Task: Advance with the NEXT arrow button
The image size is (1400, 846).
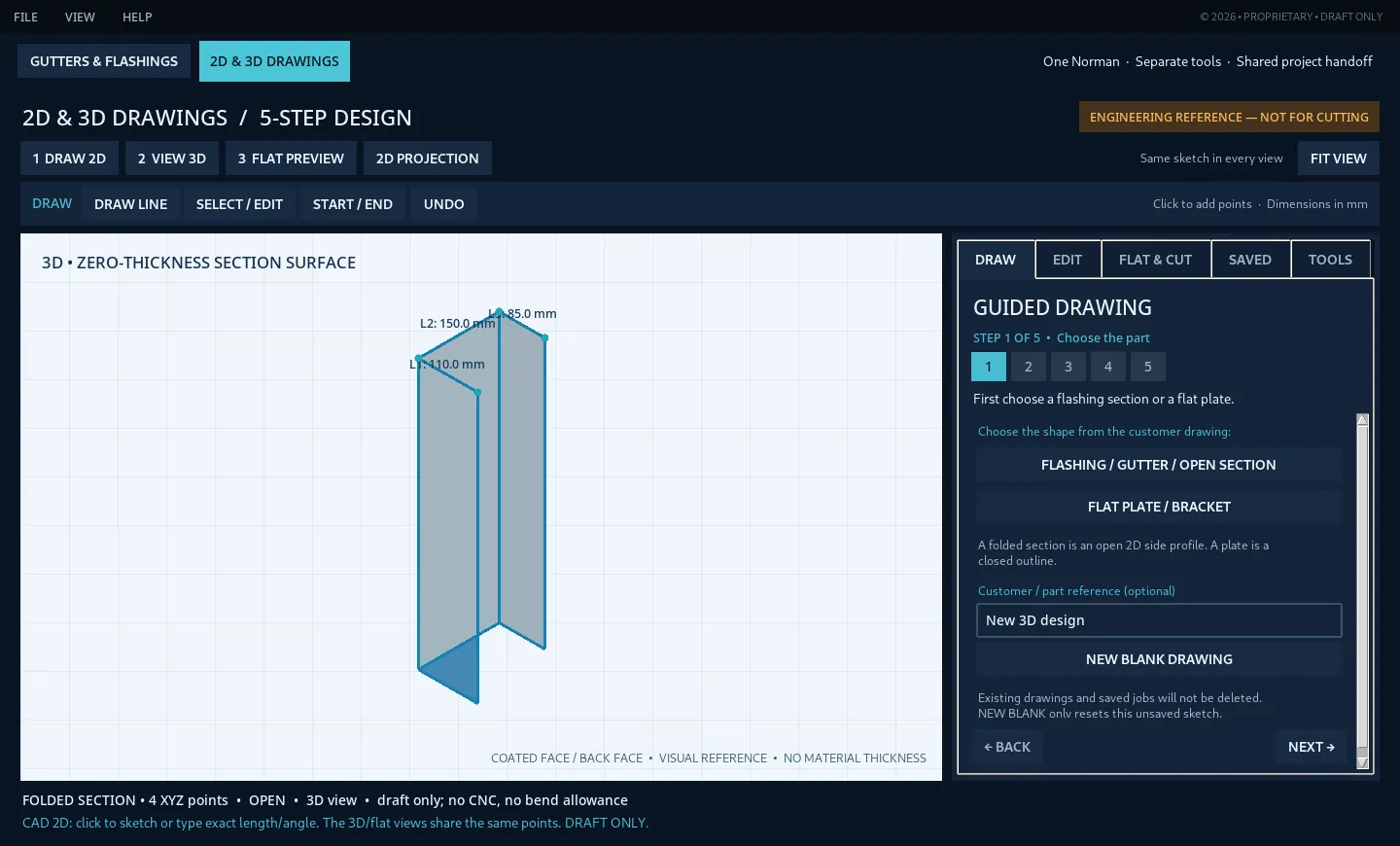Action: [x=1312, y=747]
